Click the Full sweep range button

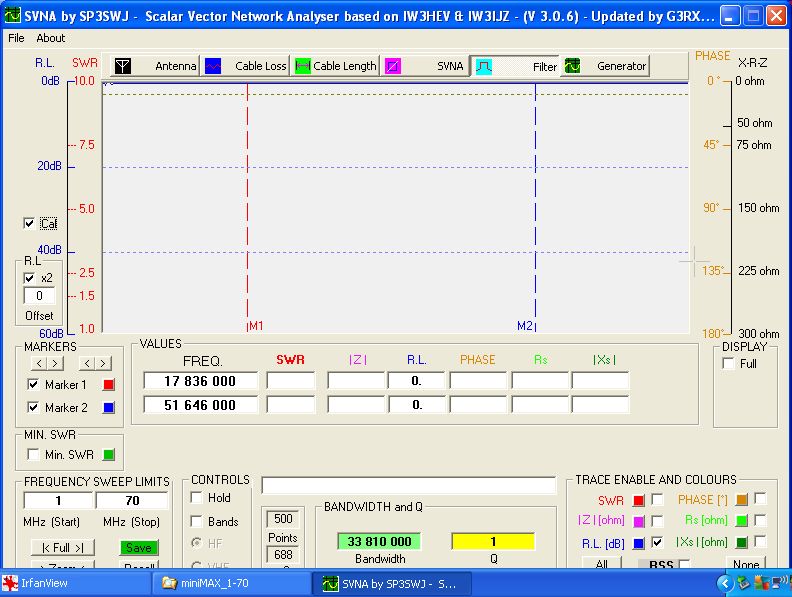pos(62,548)
